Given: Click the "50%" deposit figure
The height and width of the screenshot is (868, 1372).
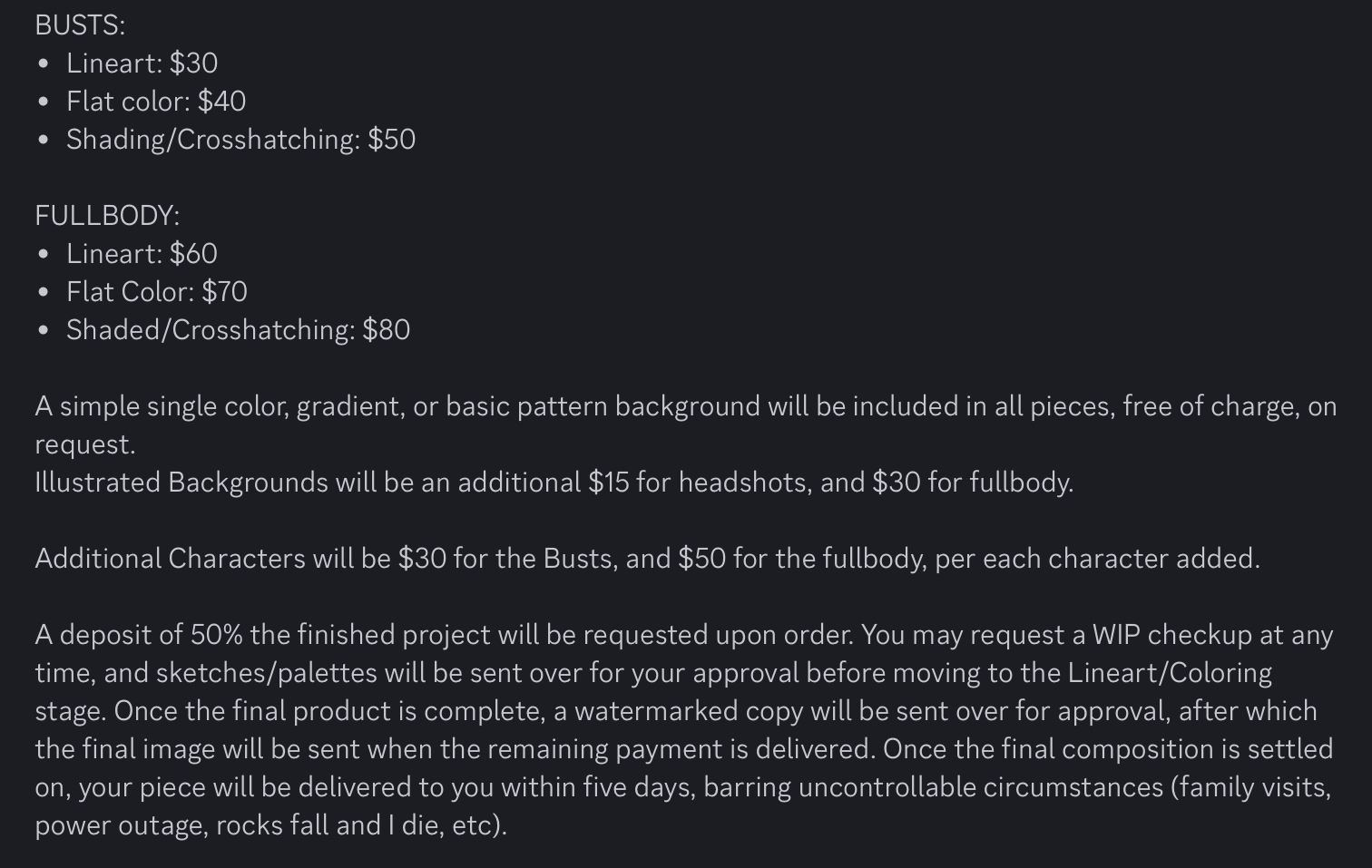Looking at the screenshot, I should coord(216,635).
